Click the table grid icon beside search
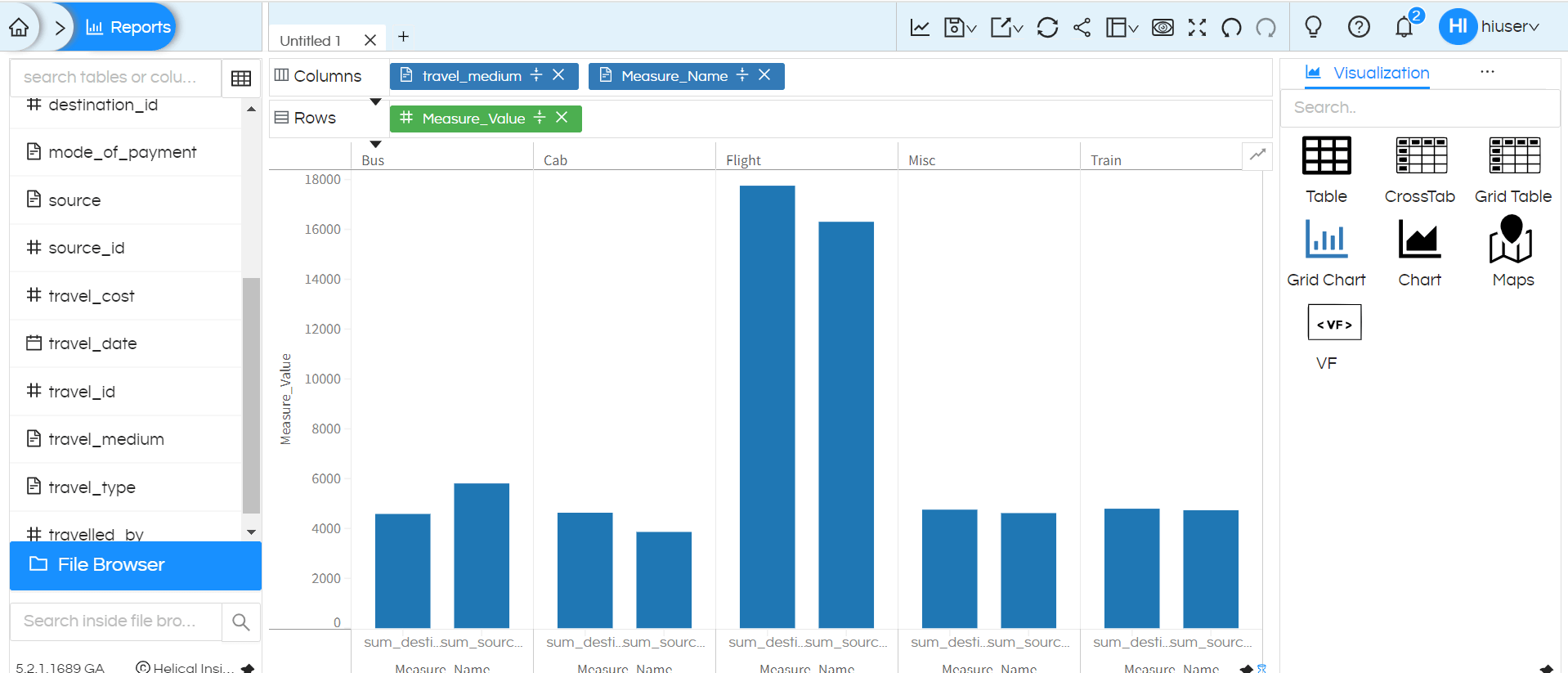Image resolution: width=1568 pixels, height=673 pixels. pyautogui.click(x=241, y=79)
